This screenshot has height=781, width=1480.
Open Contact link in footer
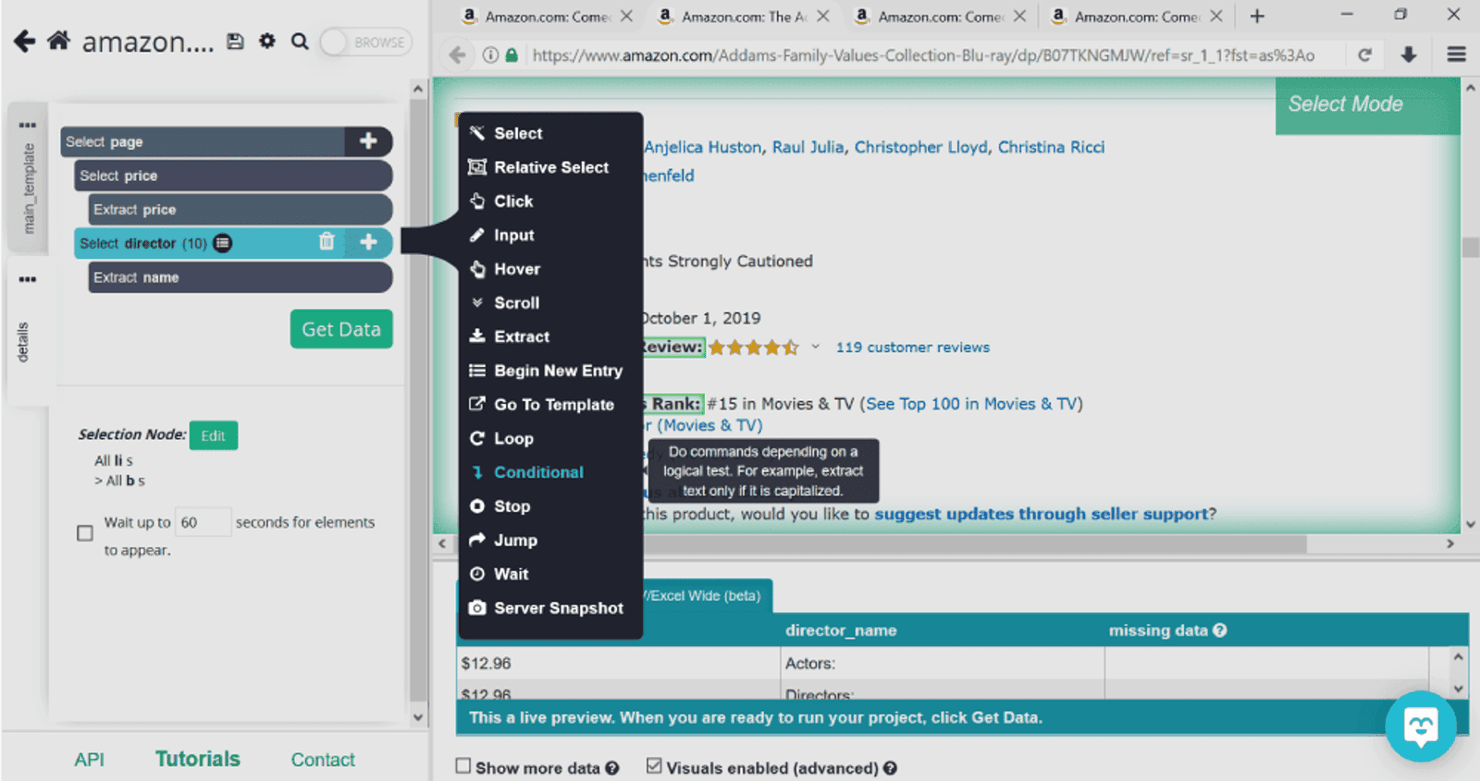[x=323, y=760]
